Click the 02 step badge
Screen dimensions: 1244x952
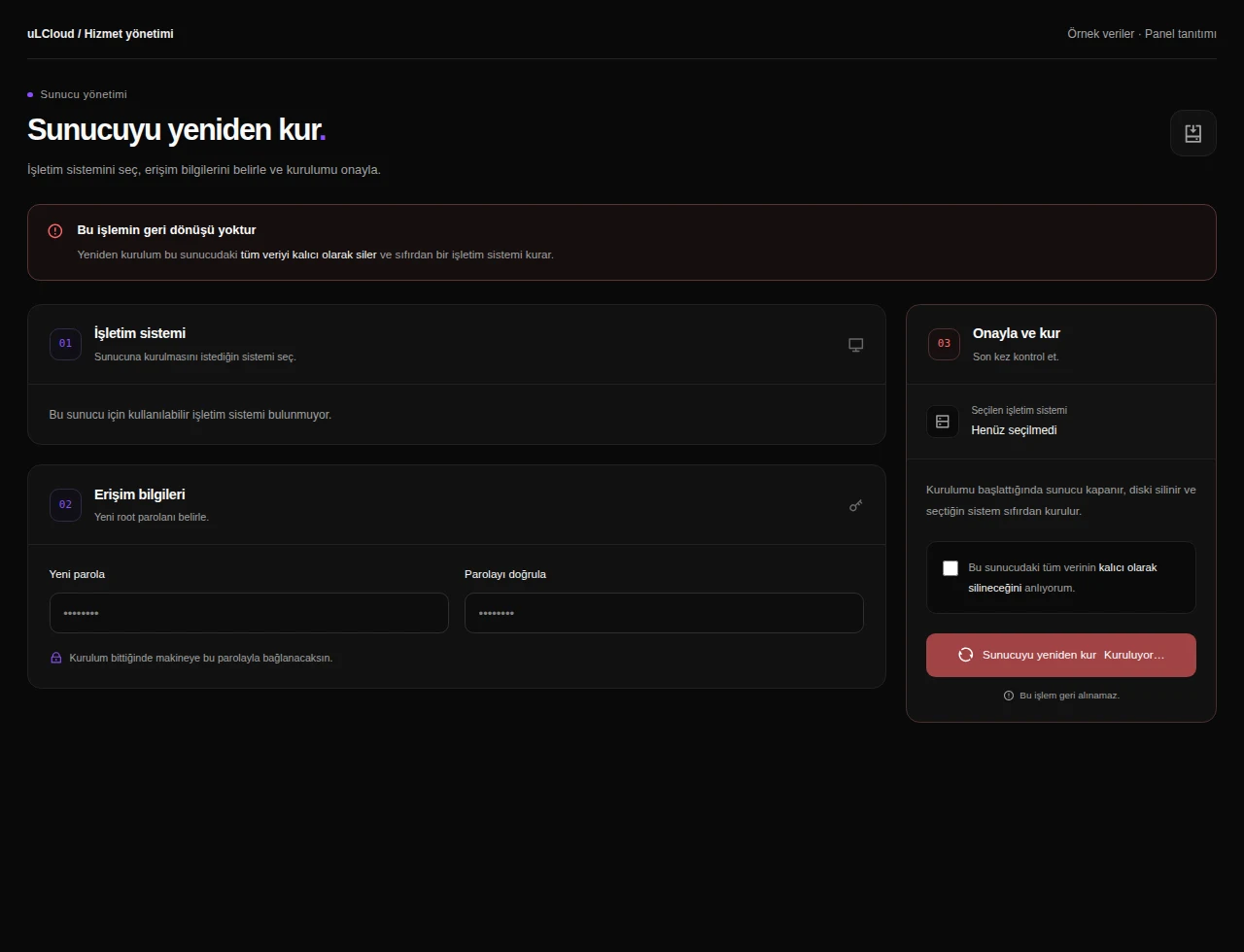(65, 505)
